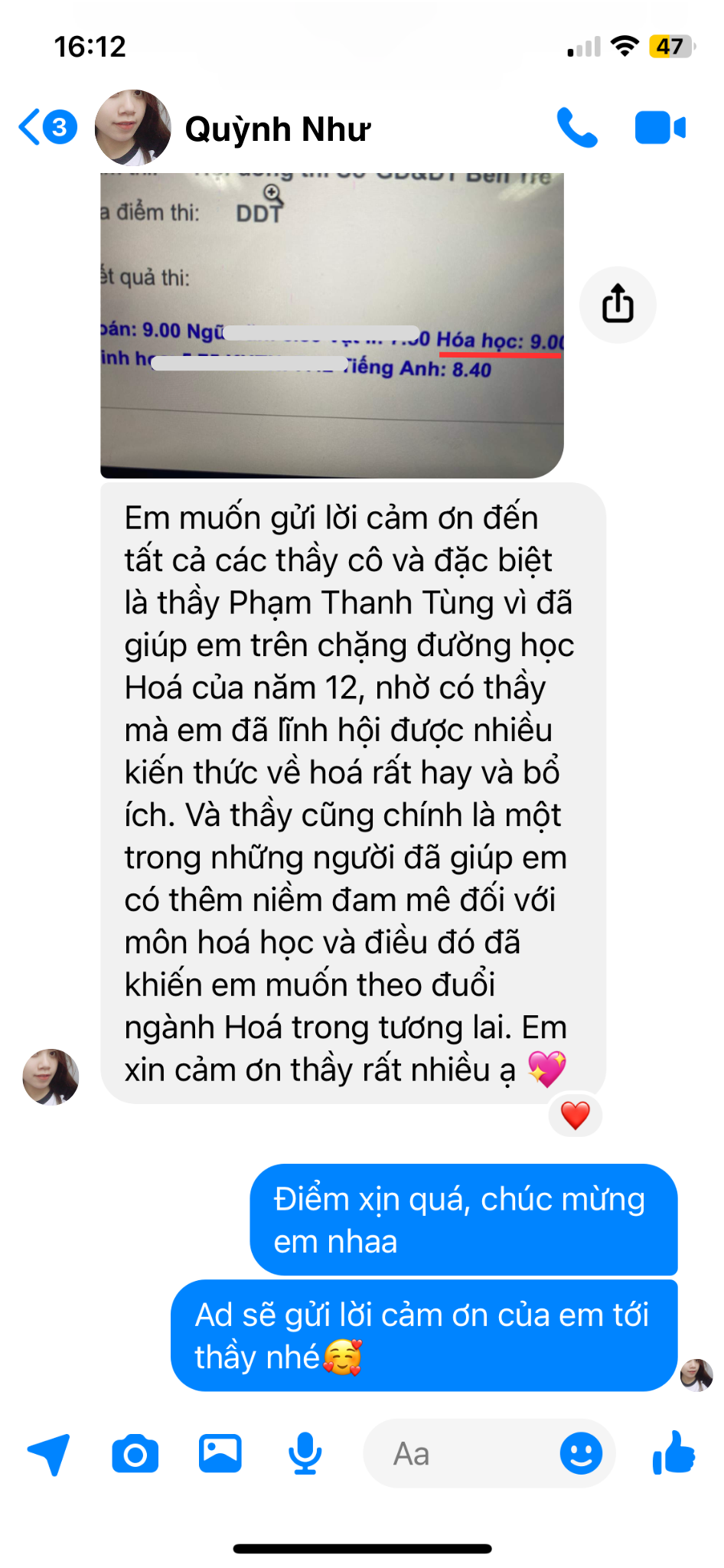The width and height of the screenshot is (724, 1568).
Task: Open Quỳnh Như's profile picture in the header
Action: pyautogui.click(x=133, y=128)
